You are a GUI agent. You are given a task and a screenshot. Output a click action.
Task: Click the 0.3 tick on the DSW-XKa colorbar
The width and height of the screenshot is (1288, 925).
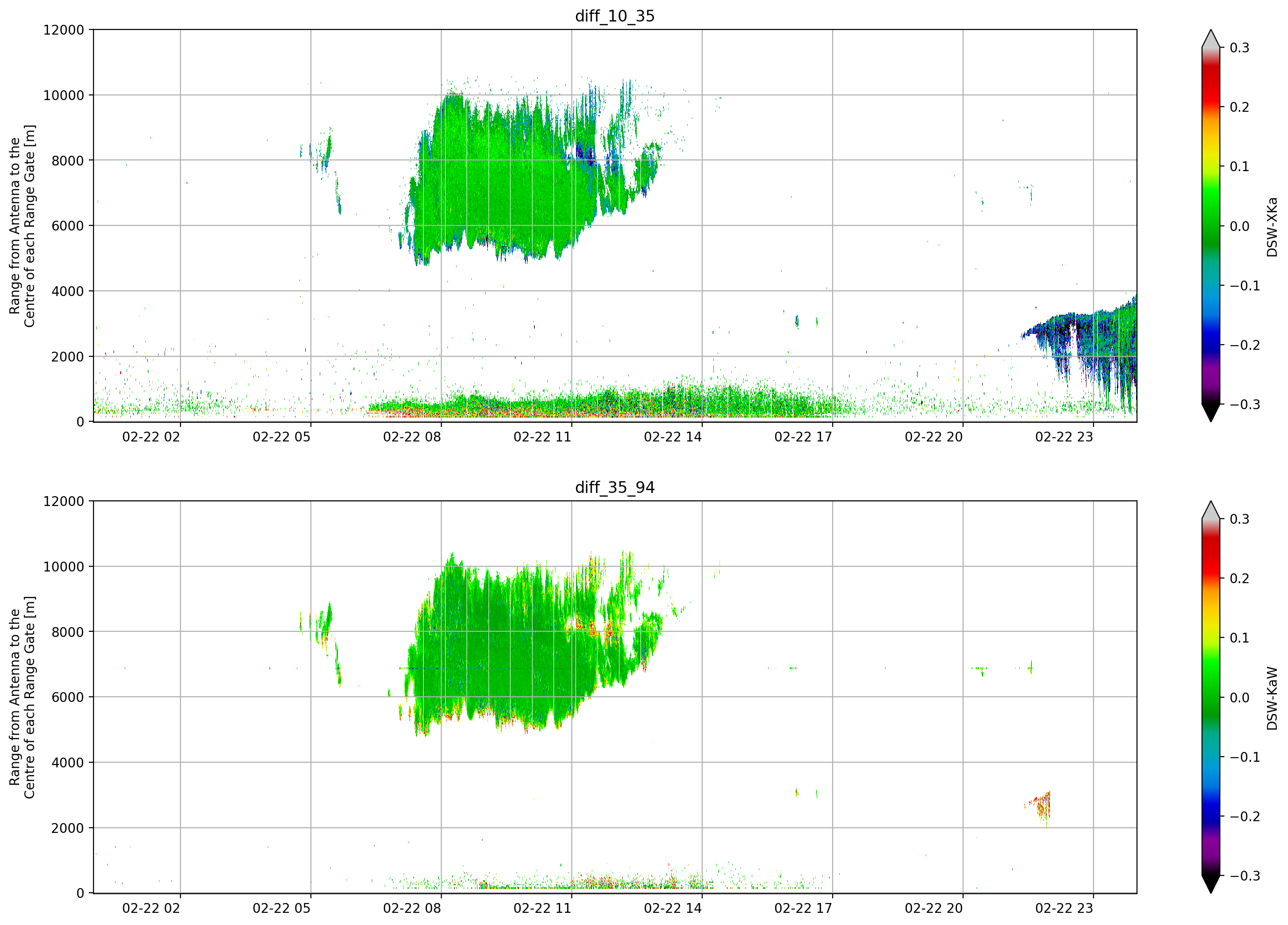[1240, 48]
